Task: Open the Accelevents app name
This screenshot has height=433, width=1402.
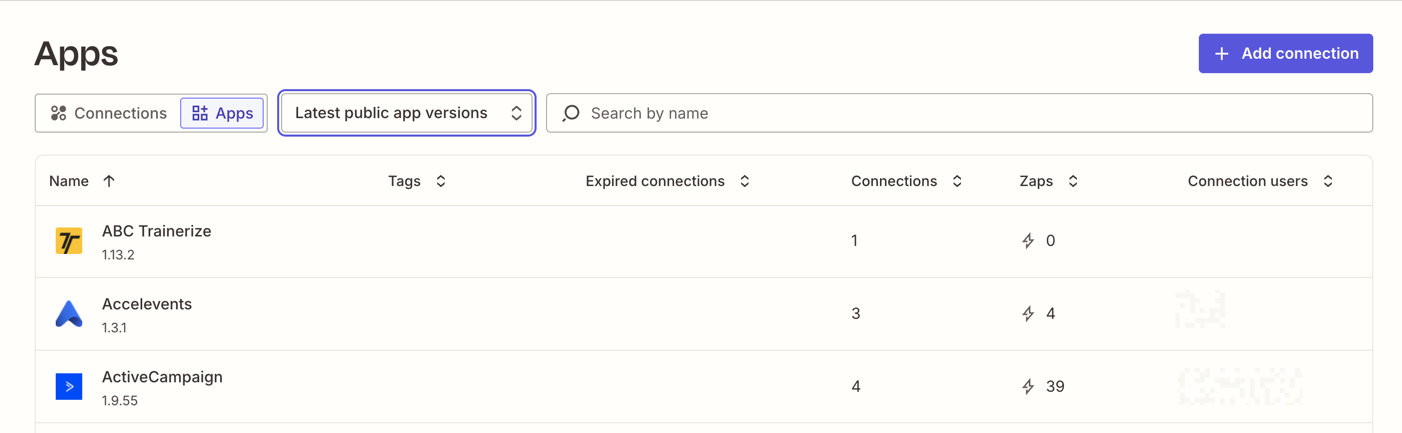Action: (147, 304)
